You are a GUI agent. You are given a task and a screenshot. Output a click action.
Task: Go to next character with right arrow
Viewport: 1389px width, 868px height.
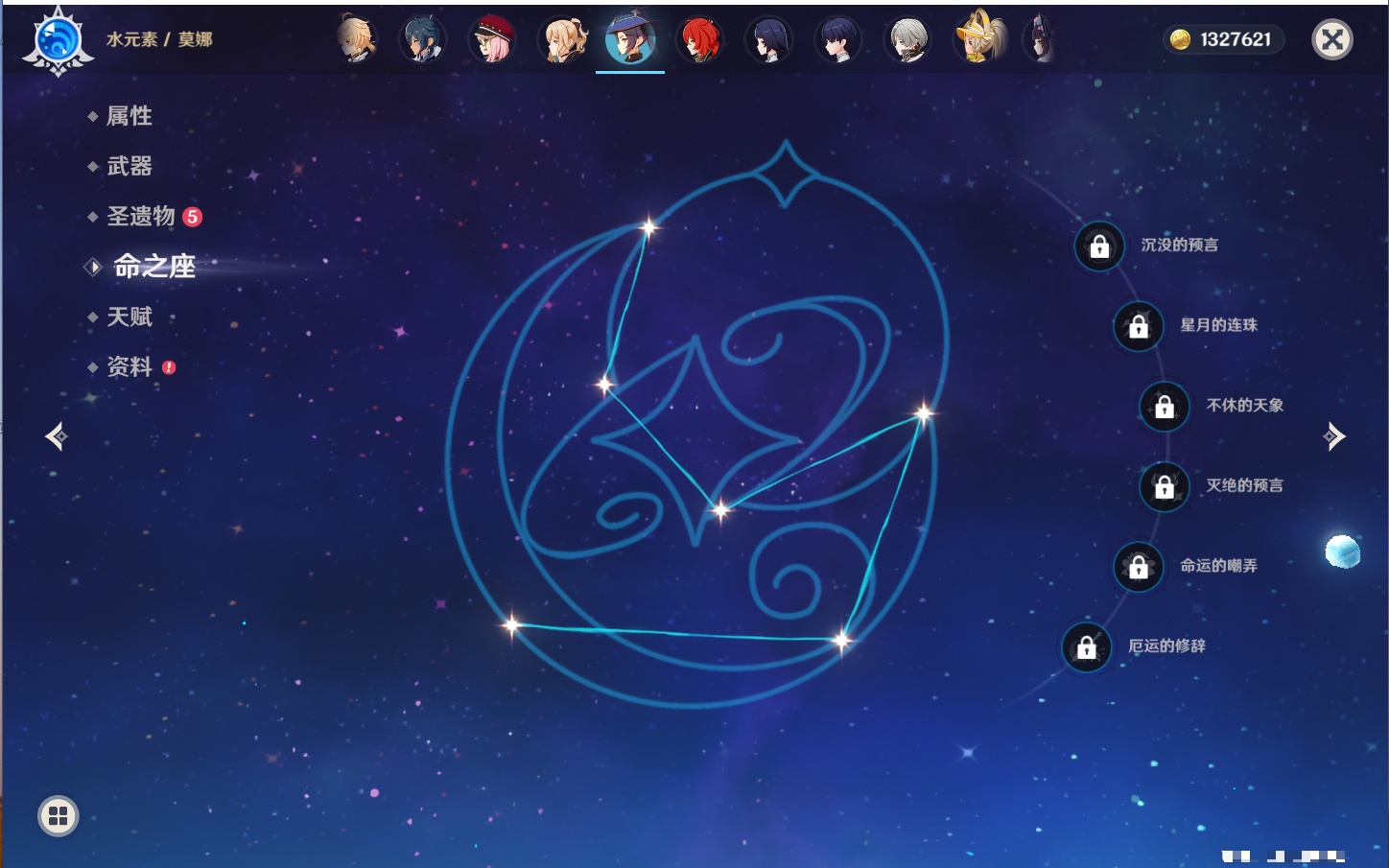pyautogui.click(x=1334, y=436)
